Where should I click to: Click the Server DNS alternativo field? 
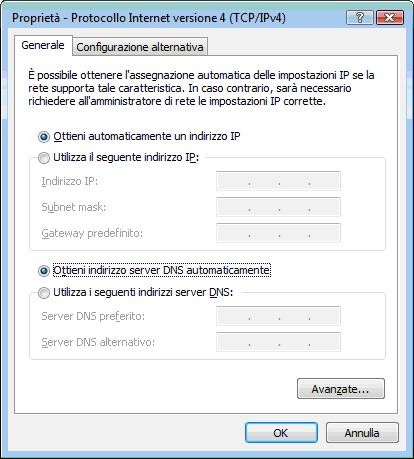click(278, 342)
